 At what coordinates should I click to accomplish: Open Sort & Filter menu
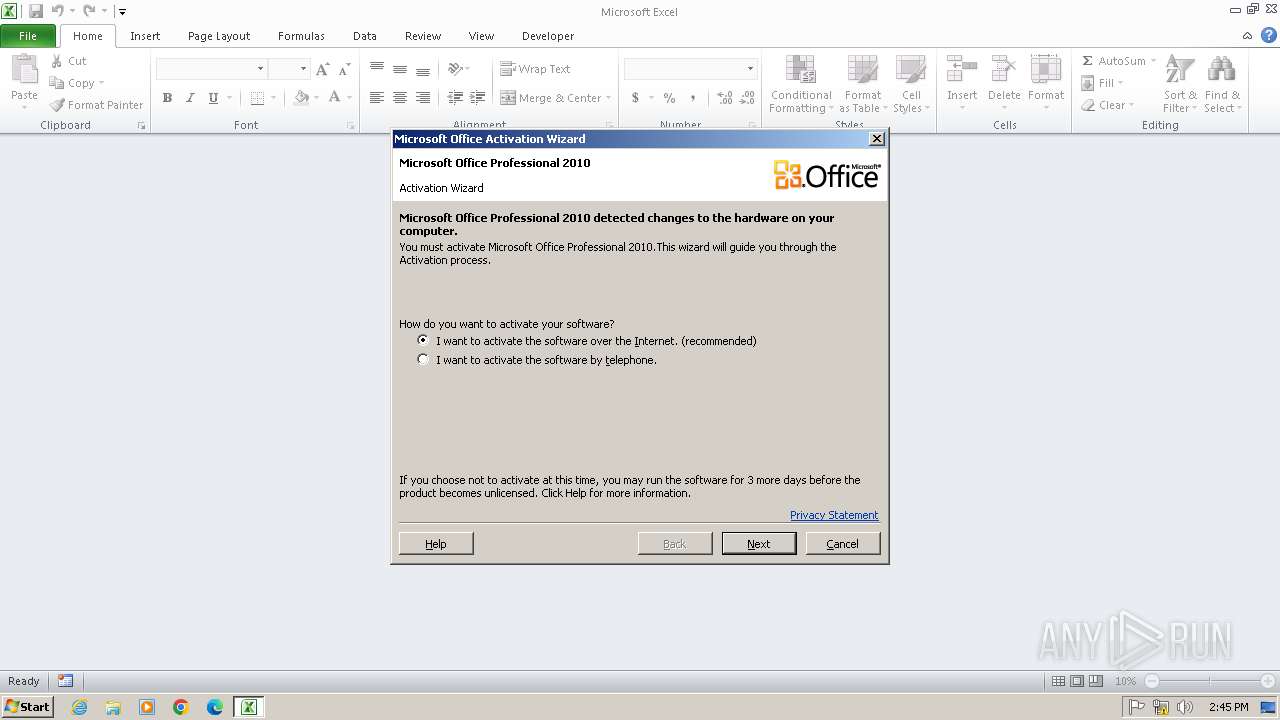coord(1180,84)
